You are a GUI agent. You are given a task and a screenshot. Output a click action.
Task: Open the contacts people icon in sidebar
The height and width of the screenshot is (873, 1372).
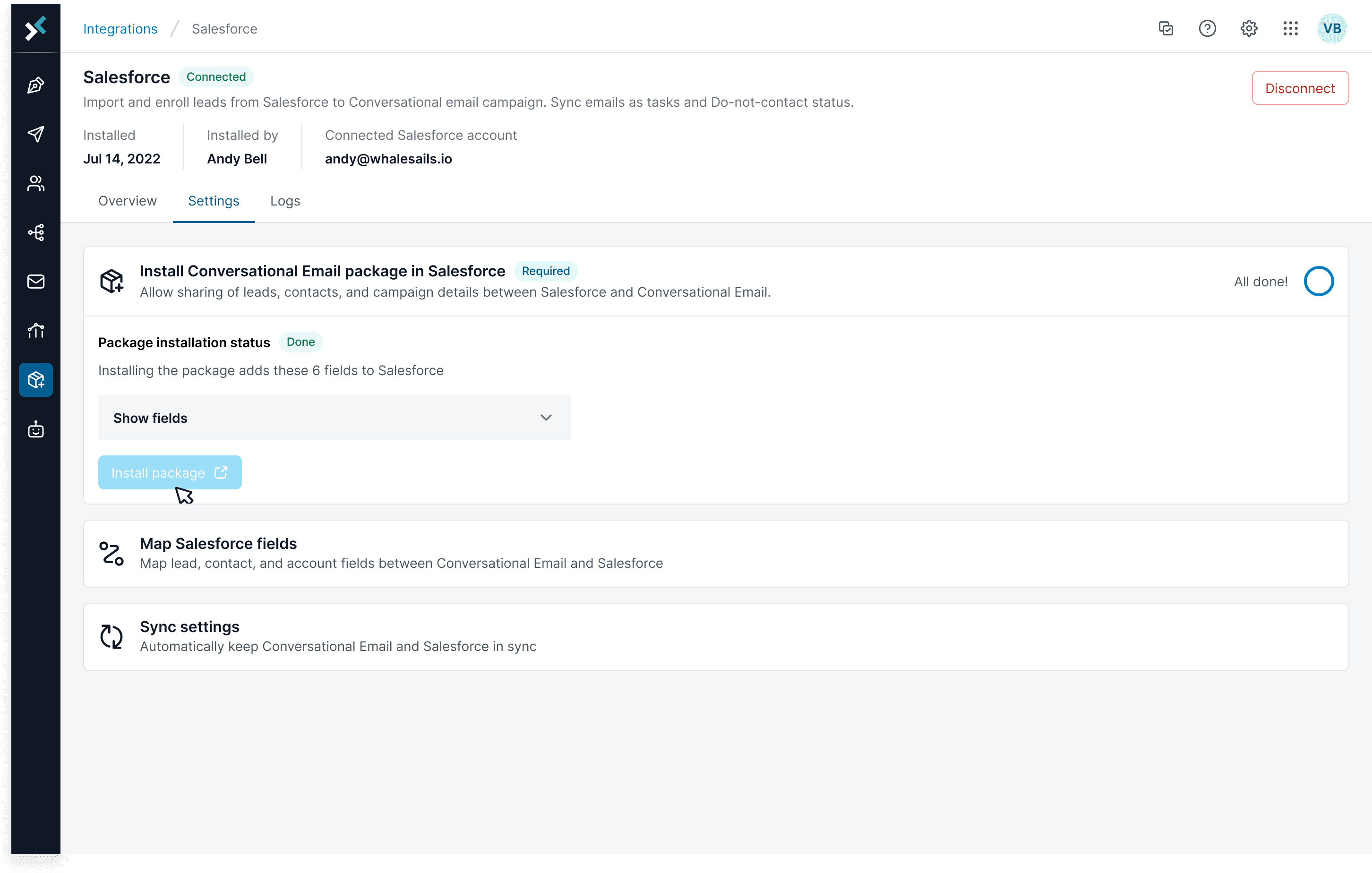click(x=35, y=183)
